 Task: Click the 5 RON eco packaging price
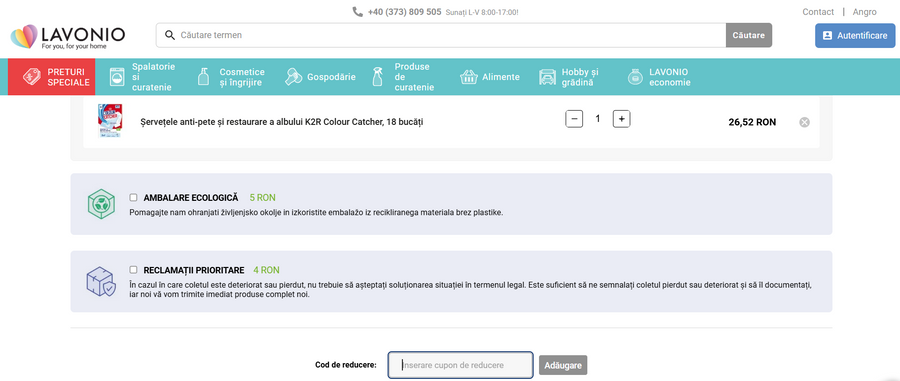[262, 197]
